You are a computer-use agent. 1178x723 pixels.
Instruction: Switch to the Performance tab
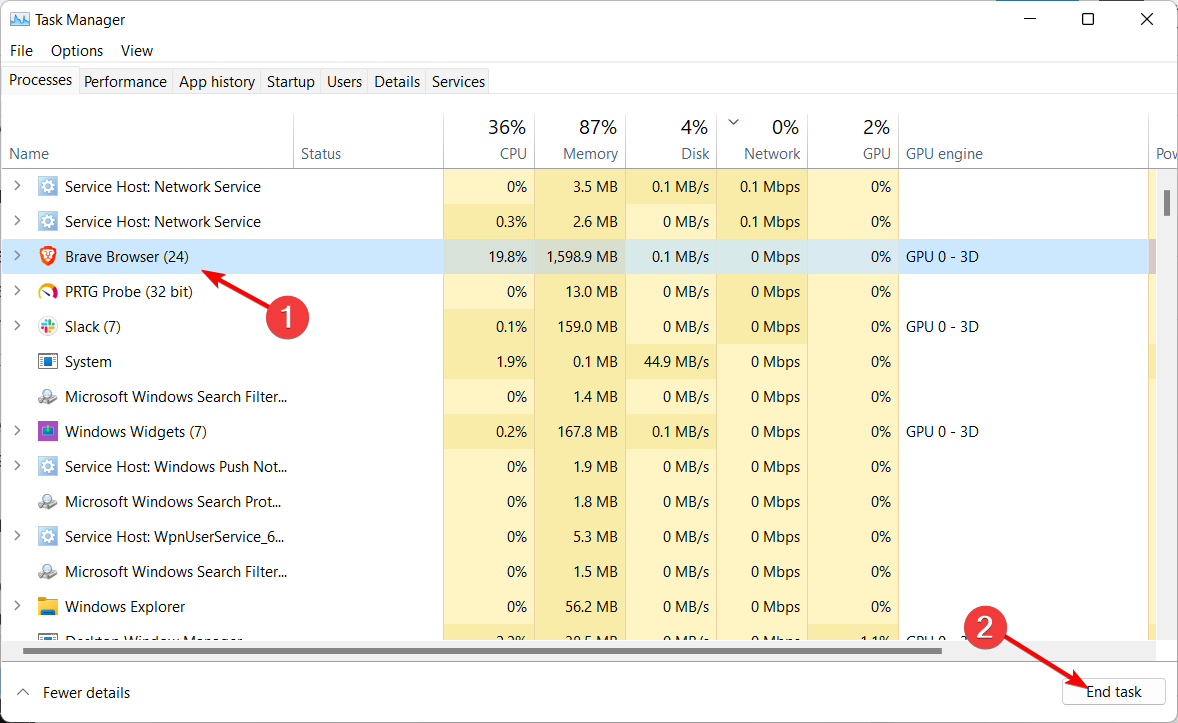125,81
